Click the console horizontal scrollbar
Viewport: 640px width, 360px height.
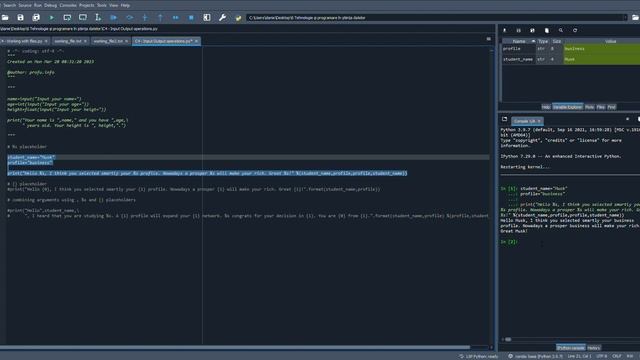click(x=508, y=339)
